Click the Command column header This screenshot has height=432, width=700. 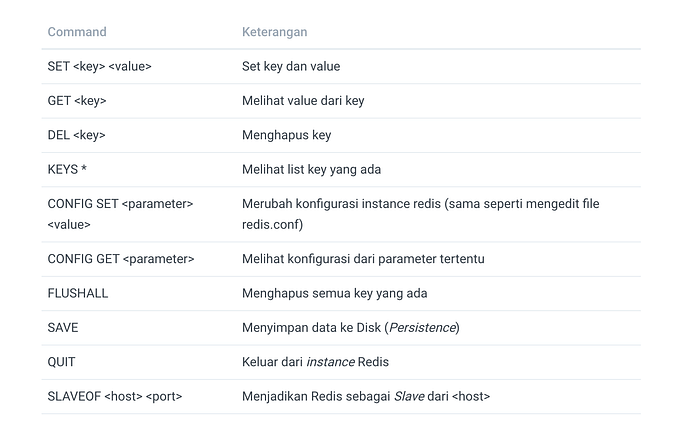pos(77,32)
